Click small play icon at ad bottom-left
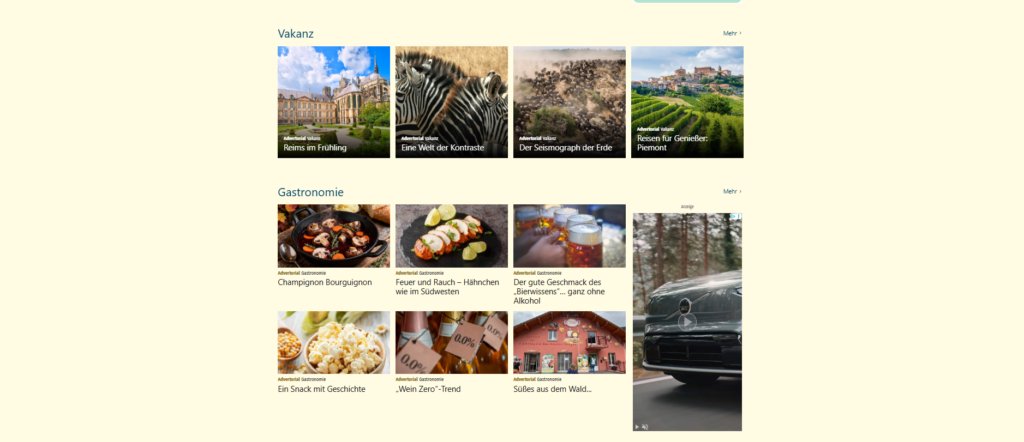This screenshot has width=1024, height=442. pyautogui.click(x=637, y=426)
